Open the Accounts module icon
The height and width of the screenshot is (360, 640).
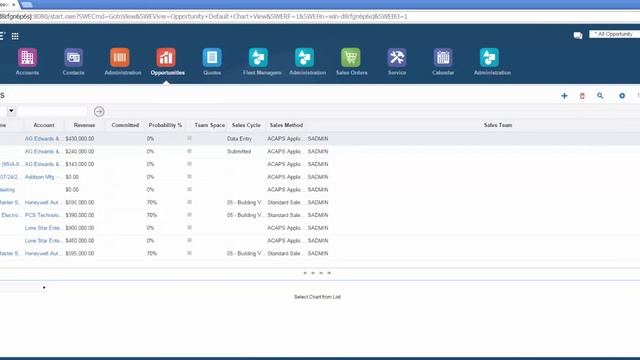[x=27, y=58]
